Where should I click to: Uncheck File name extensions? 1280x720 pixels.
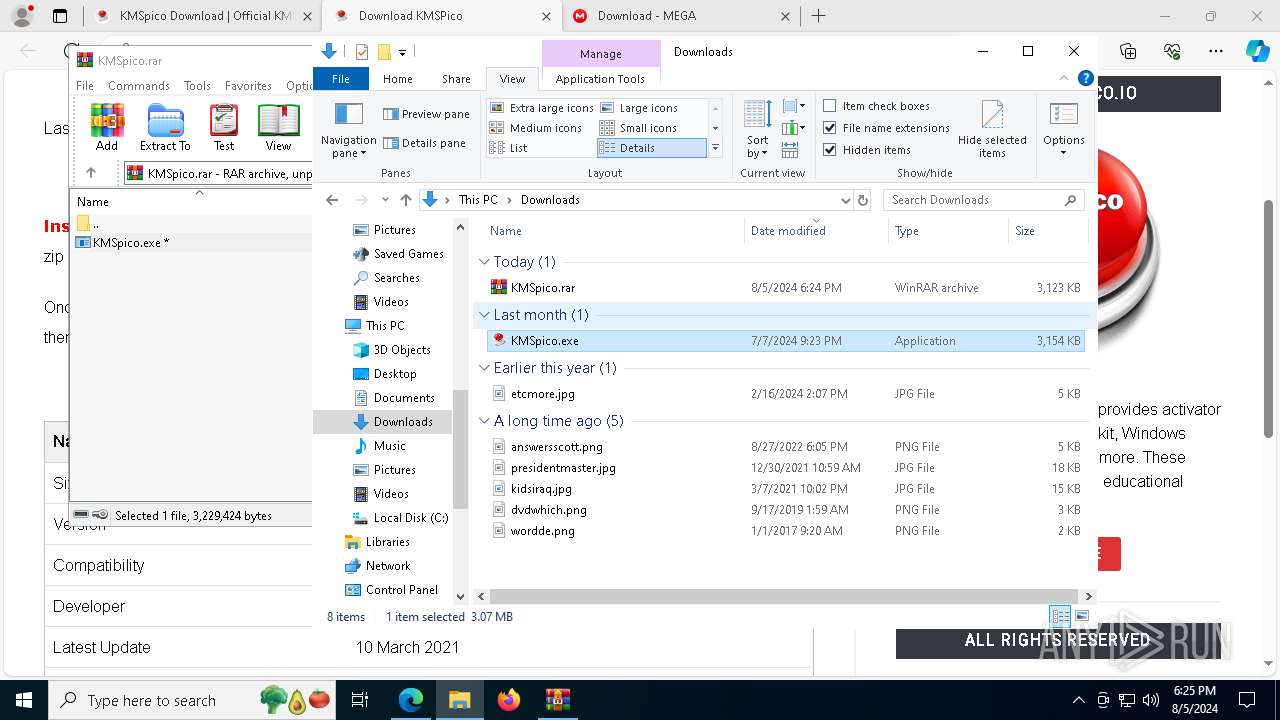coord(830,128)
